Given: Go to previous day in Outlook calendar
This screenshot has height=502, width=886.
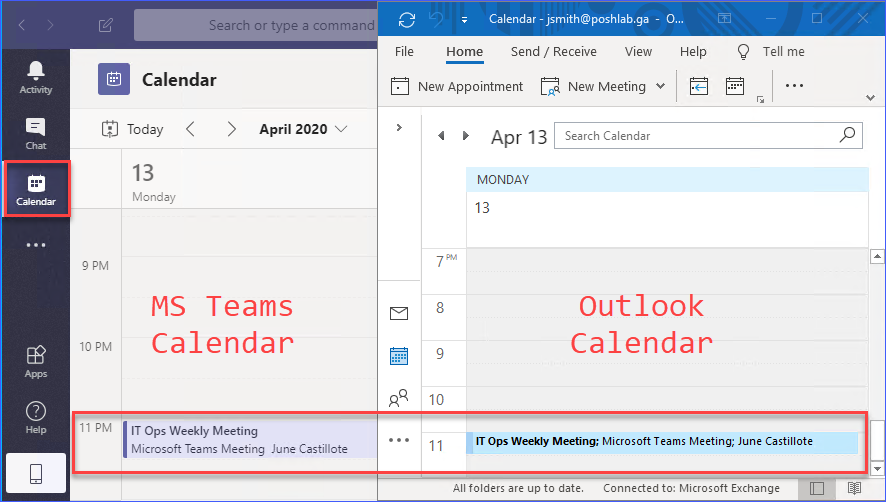Looking at the screenshot, I should pos(441,136).
